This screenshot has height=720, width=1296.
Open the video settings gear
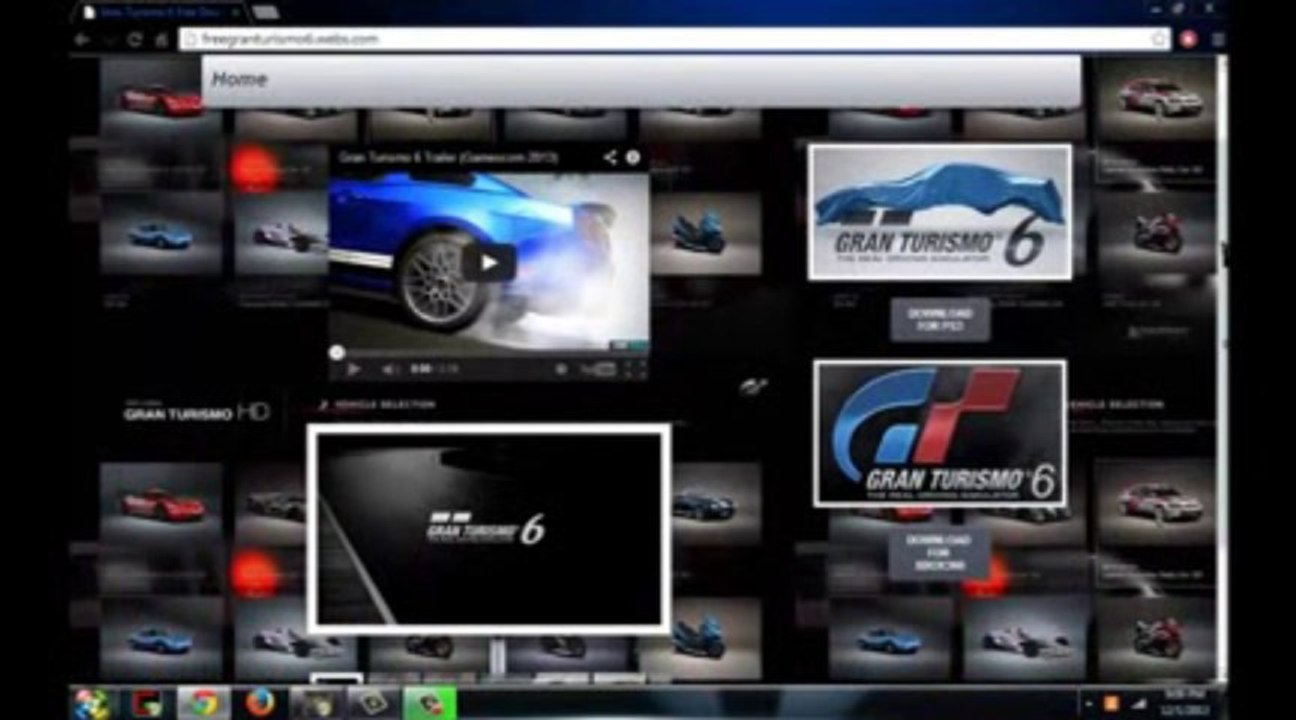[561, 369]
